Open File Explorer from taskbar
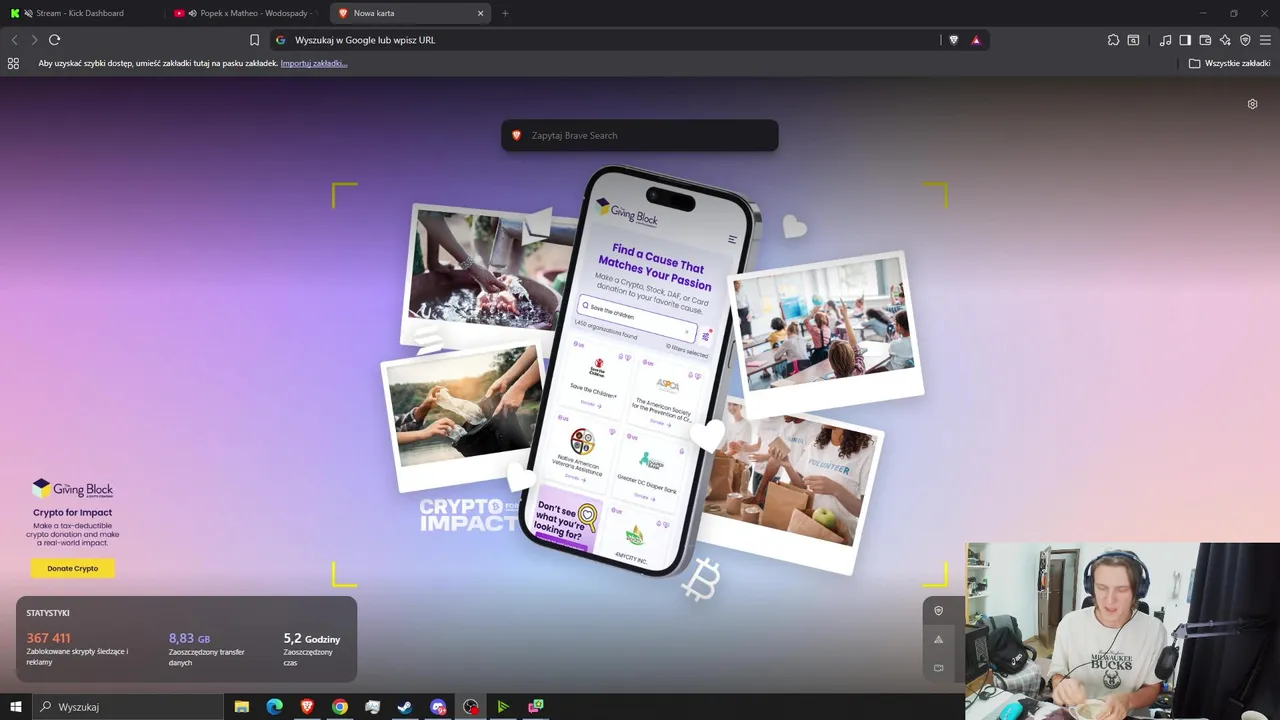1280x720 pixels. pyautogui.click(x=241, y=707)
